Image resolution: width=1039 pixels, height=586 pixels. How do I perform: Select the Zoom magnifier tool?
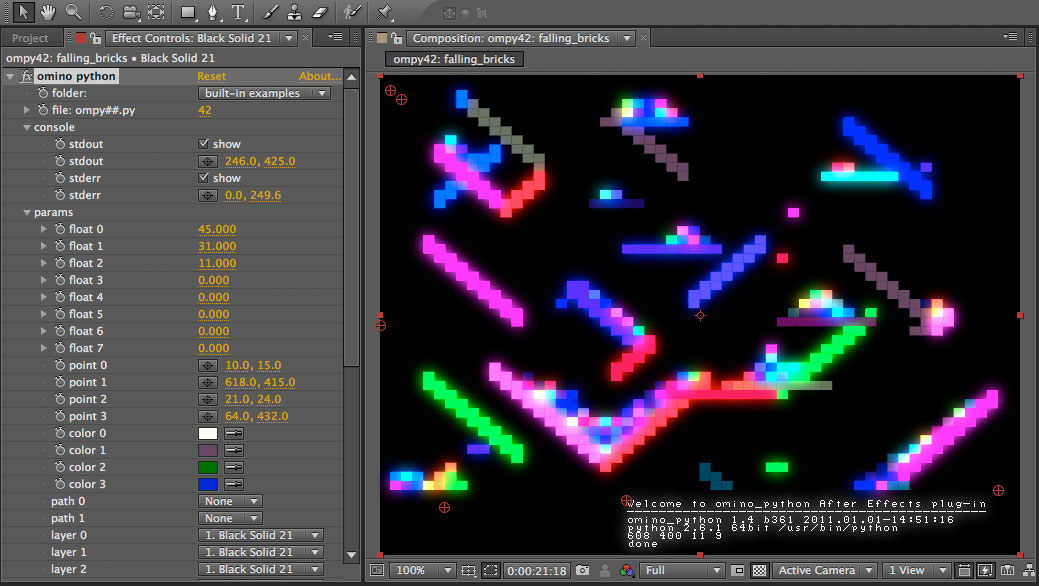tap(73, 12)
